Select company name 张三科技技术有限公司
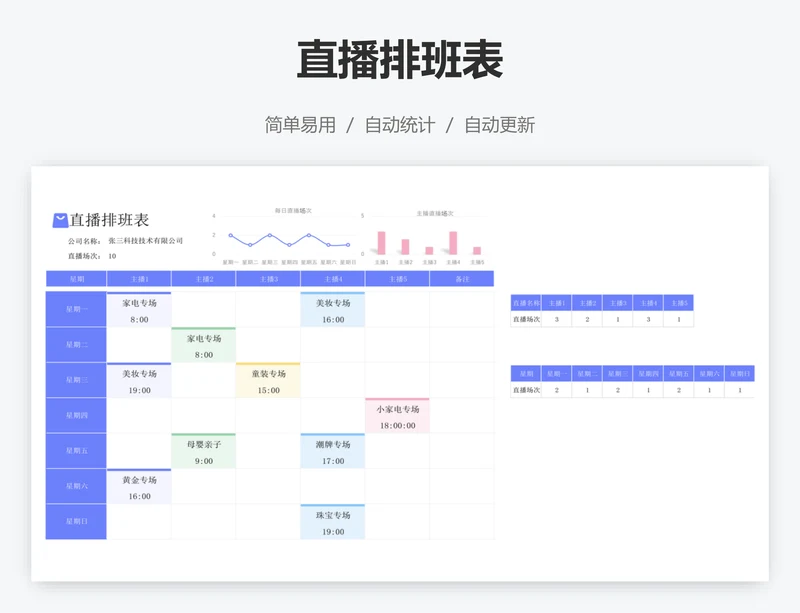The image size is (800, 613). pos(145,241)
